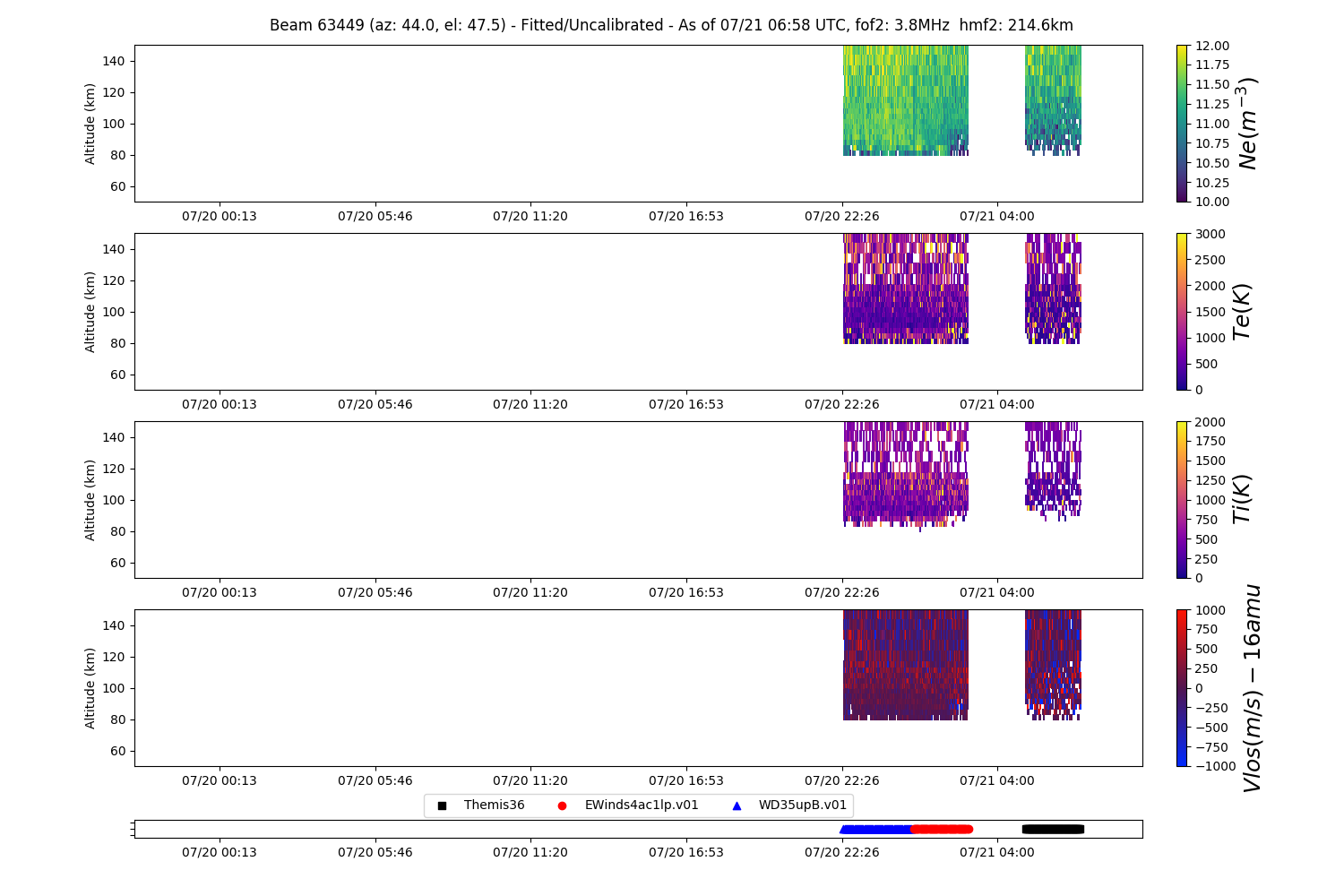Click the Ne electron density colorbar

1182,124
